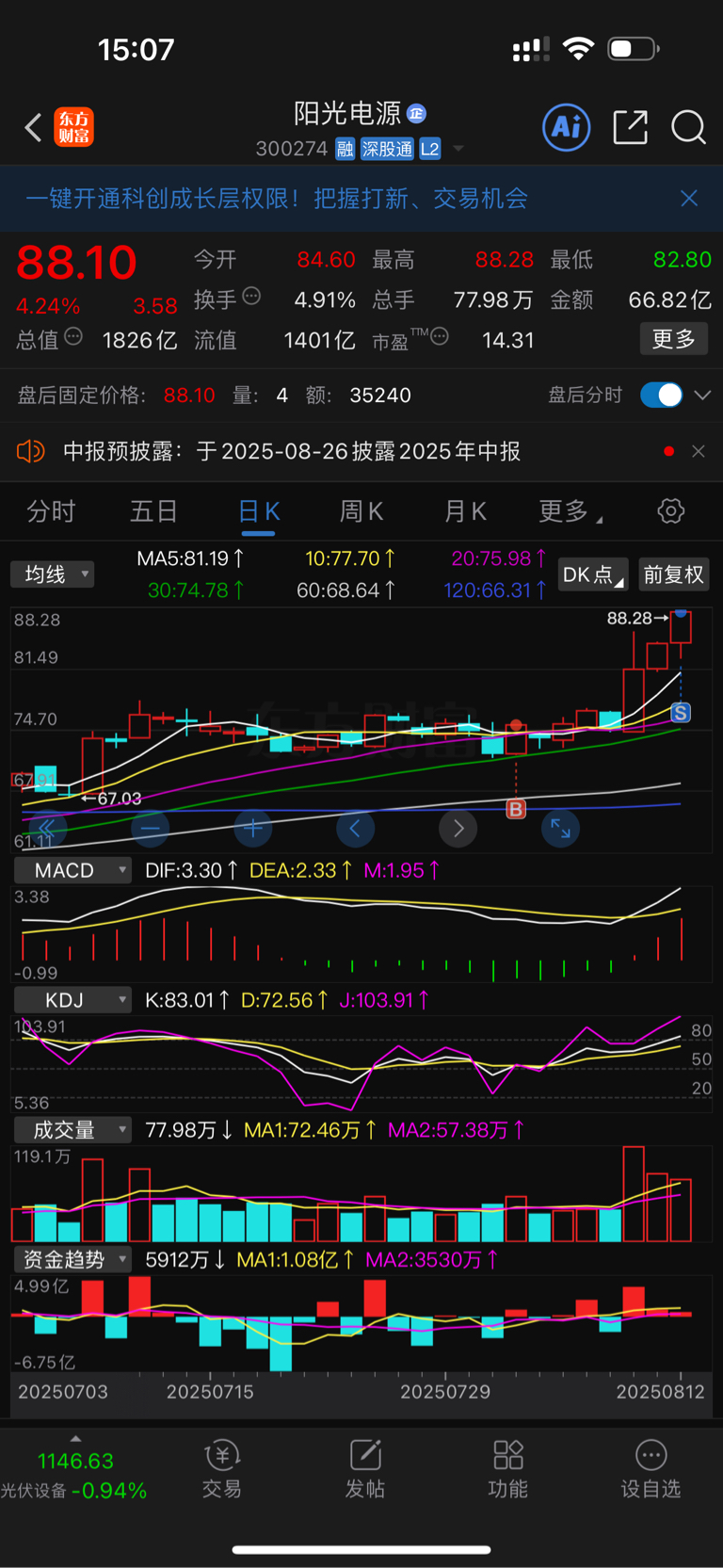Open the Ai assistant icon
Screen dimensions: 723x1568
pyautogui.click(x=567, y=127)
